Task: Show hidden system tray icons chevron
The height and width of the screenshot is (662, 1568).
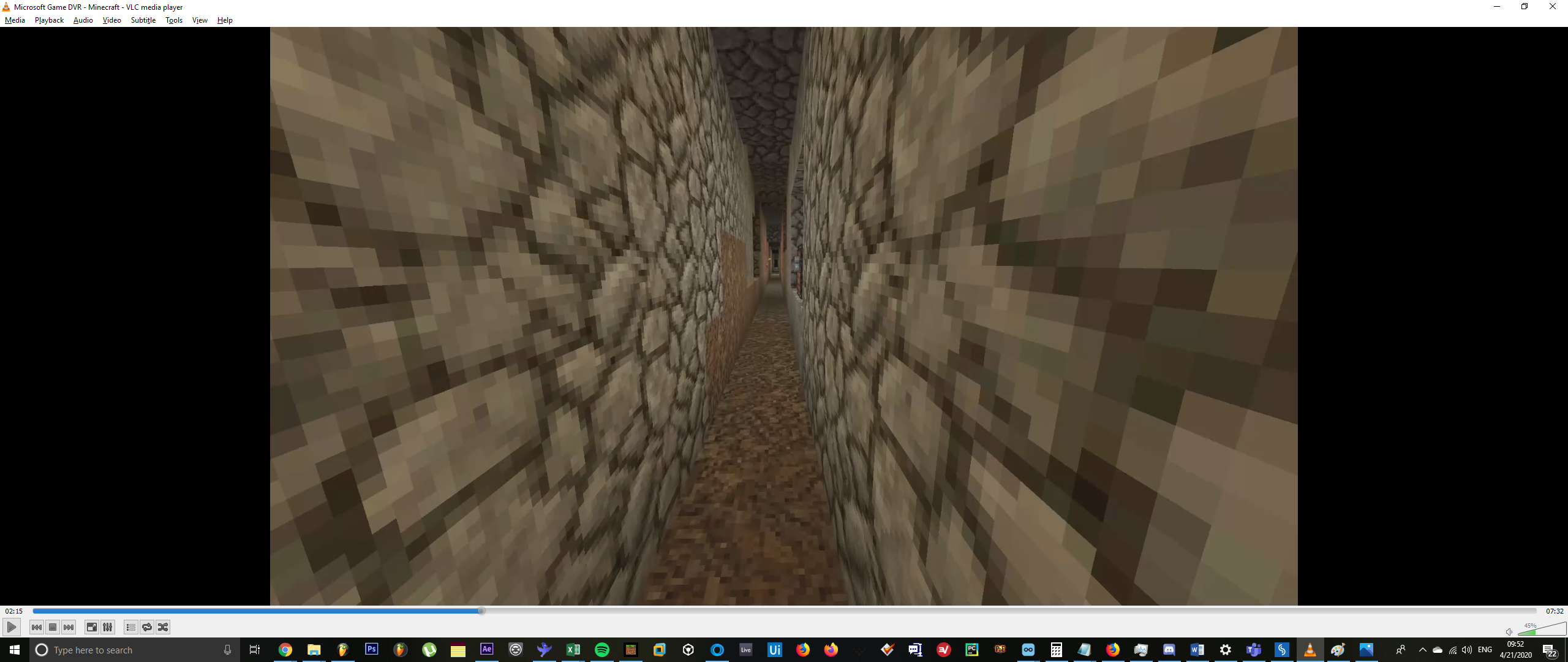Action: [1422, 650]
